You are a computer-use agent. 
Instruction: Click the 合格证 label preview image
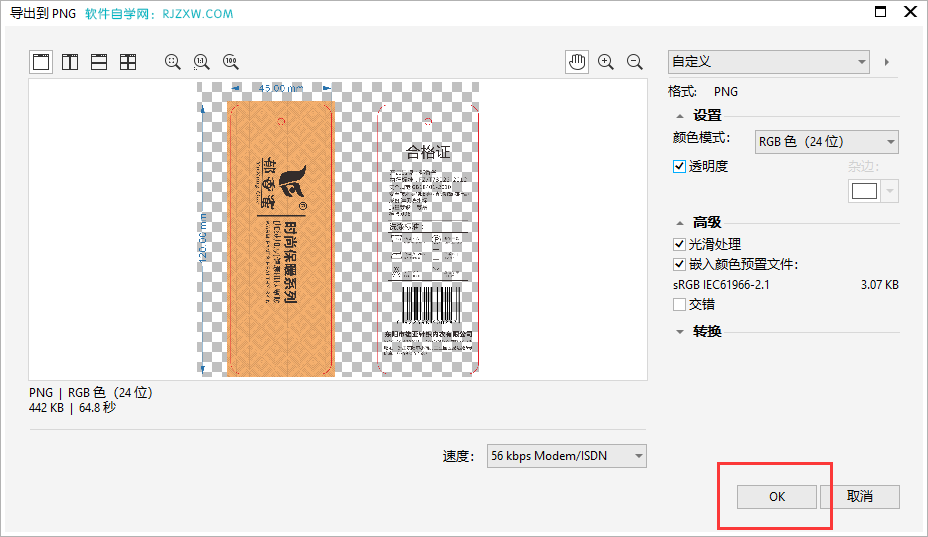428,239
